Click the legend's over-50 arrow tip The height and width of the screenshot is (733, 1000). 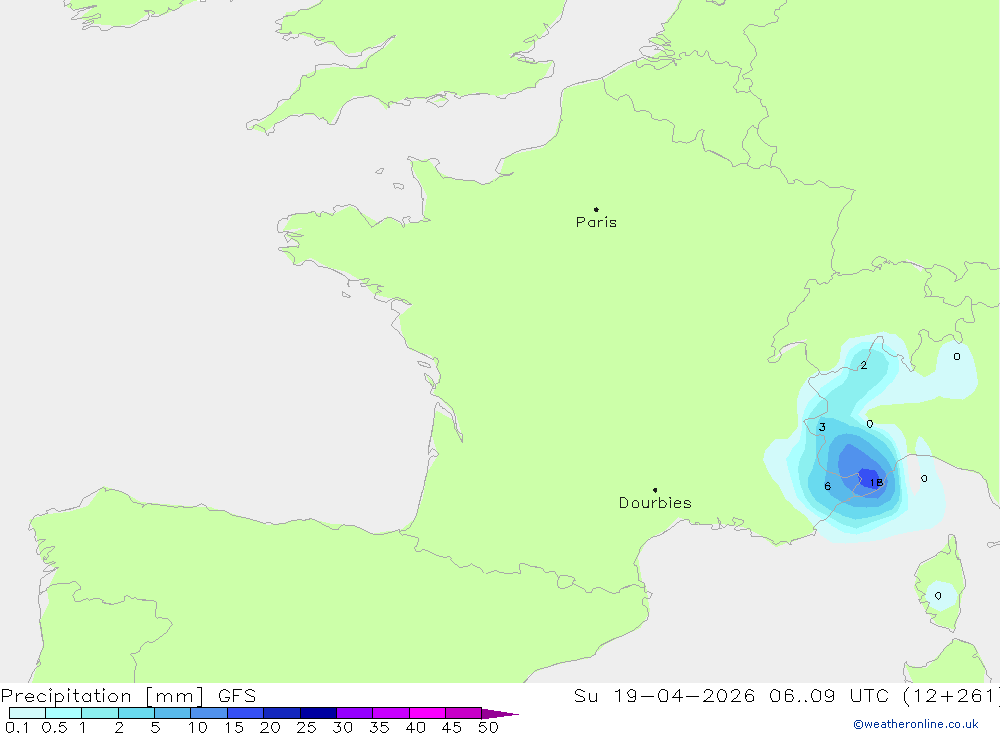(x=501, y=714)
